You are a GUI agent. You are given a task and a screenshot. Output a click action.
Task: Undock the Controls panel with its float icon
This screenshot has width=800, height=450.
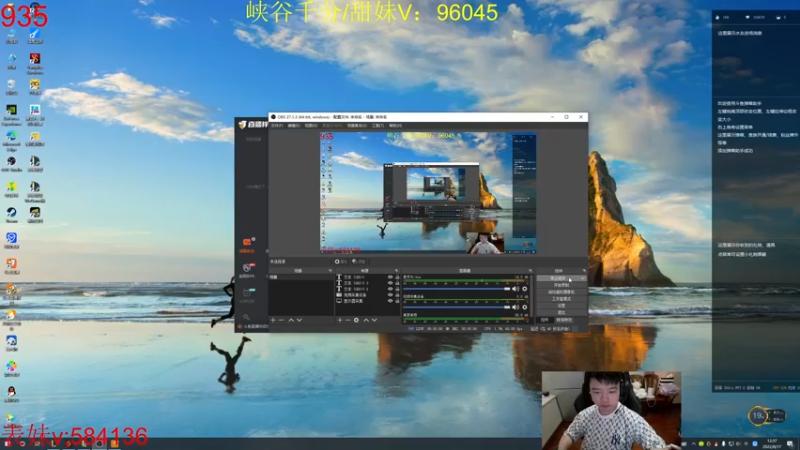pos(585,270)
